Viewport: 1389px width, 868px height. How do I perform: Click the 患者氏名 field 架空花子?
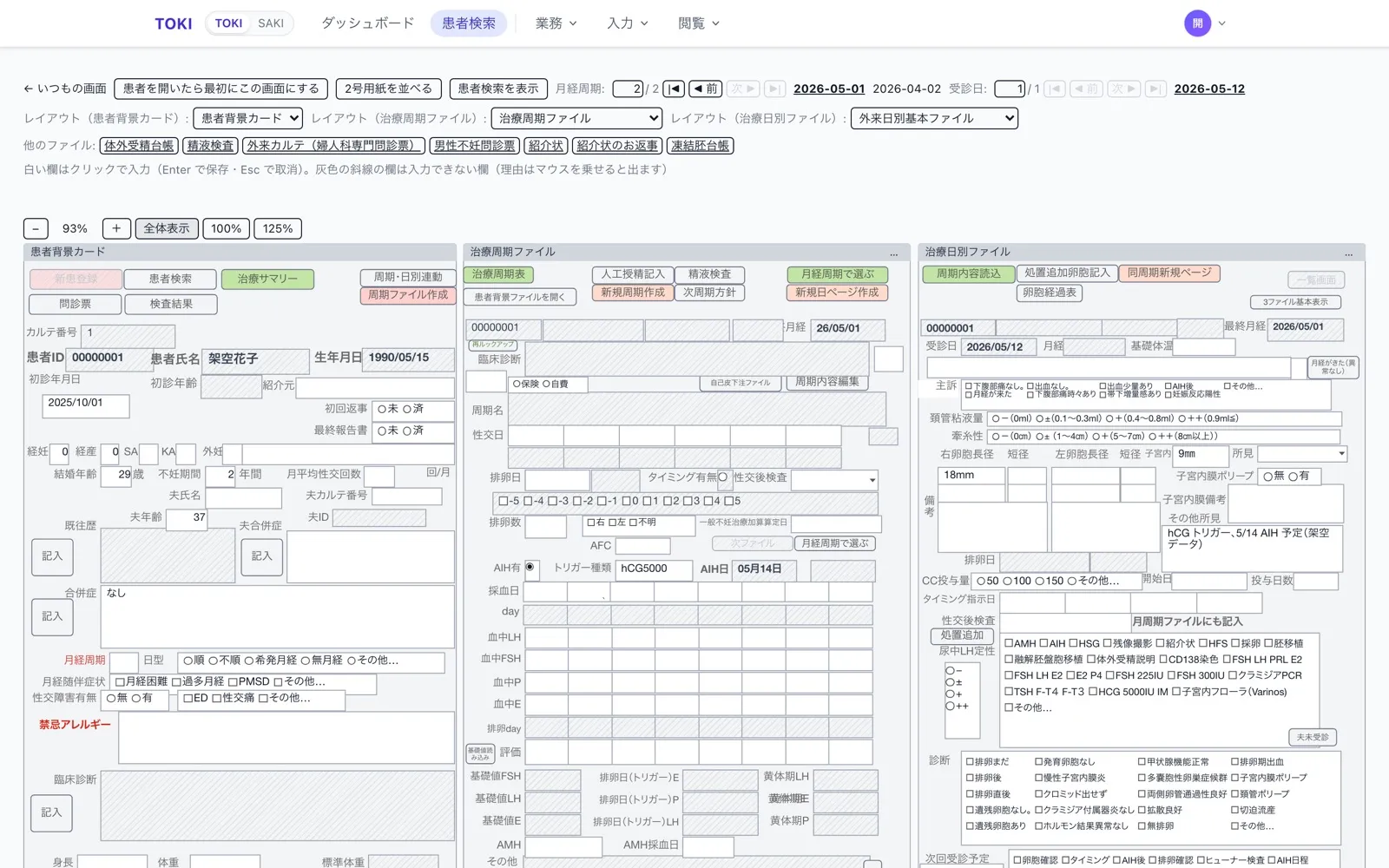(x=256, y=359)
